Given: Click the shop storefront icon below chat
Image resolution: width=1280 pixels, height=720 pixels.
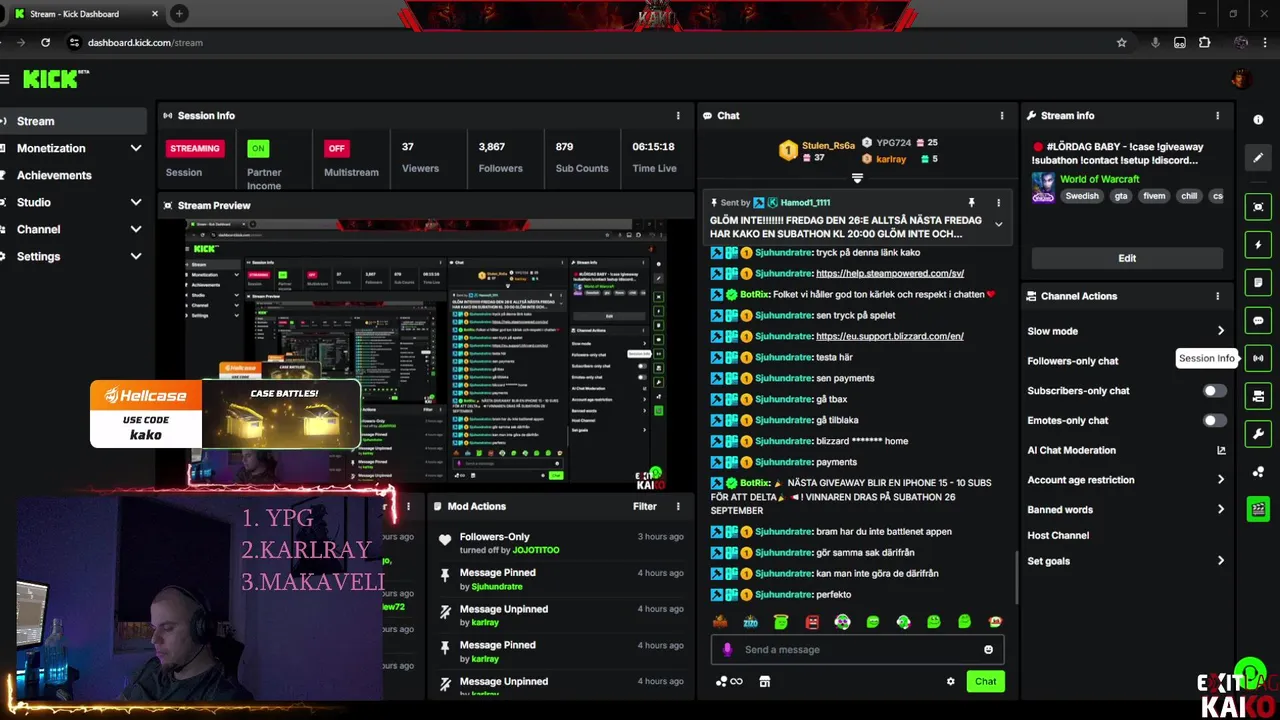Looking at the screenshot, I should click(x=765, y=682).
